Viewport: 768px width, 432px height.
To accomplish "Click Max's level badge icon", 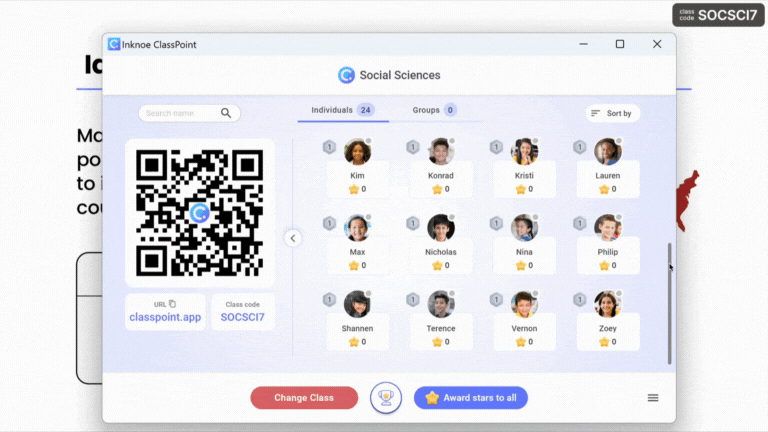I will (329, 223).
